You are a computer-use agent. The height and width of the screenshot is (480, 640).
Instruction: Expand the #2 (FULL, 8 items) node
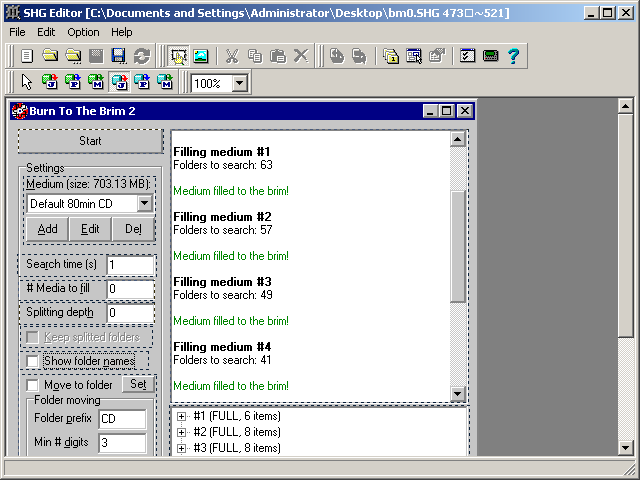pyautogui.click(x=182, y=432)
